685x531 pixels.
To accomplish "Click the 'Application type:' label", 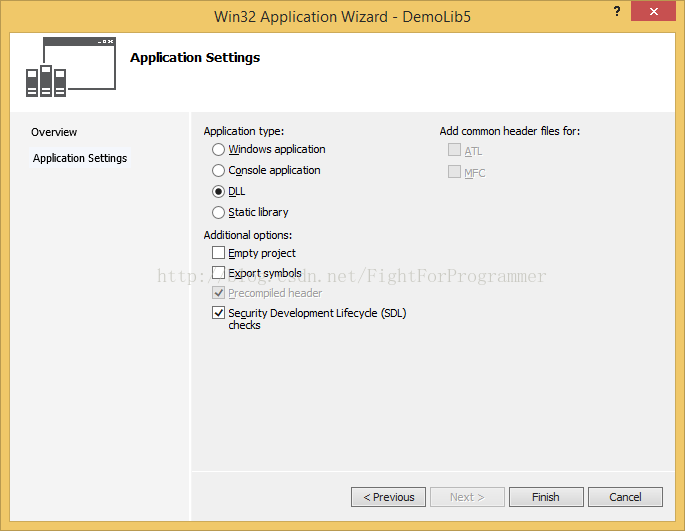I will tap(244, 131).
